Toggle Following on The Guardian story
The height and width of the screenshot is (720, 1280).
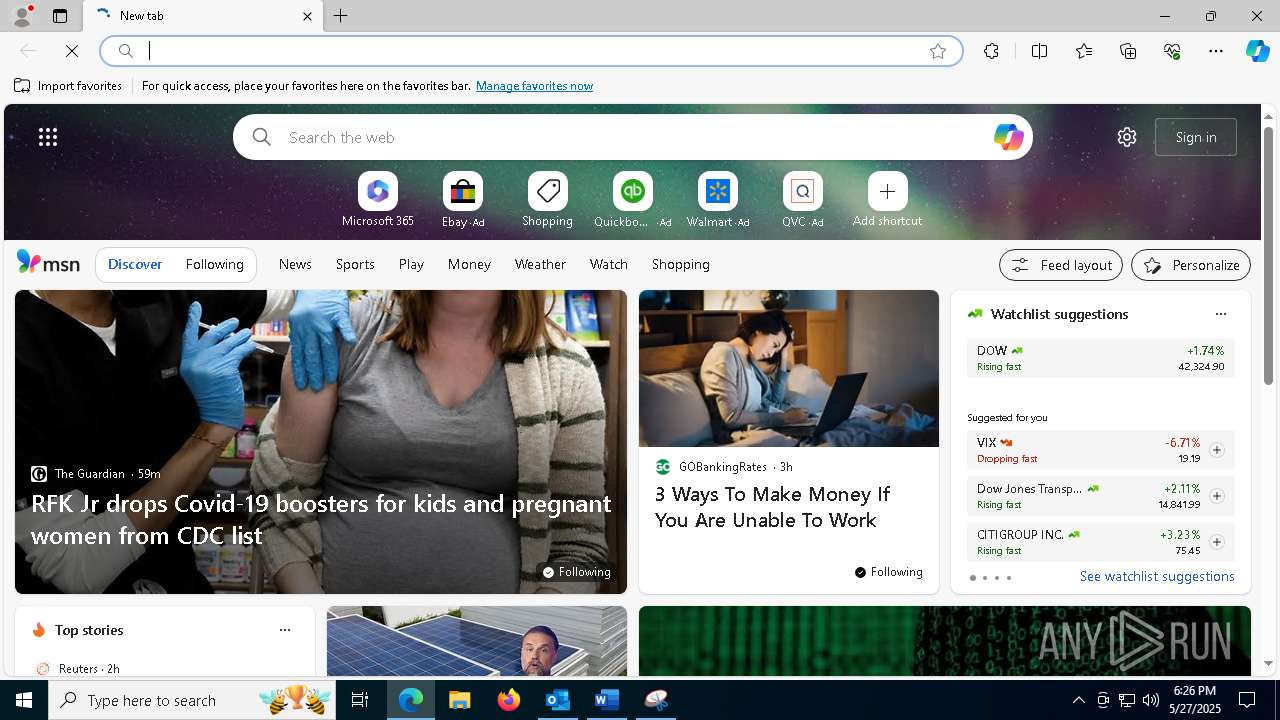coord(576,572)
